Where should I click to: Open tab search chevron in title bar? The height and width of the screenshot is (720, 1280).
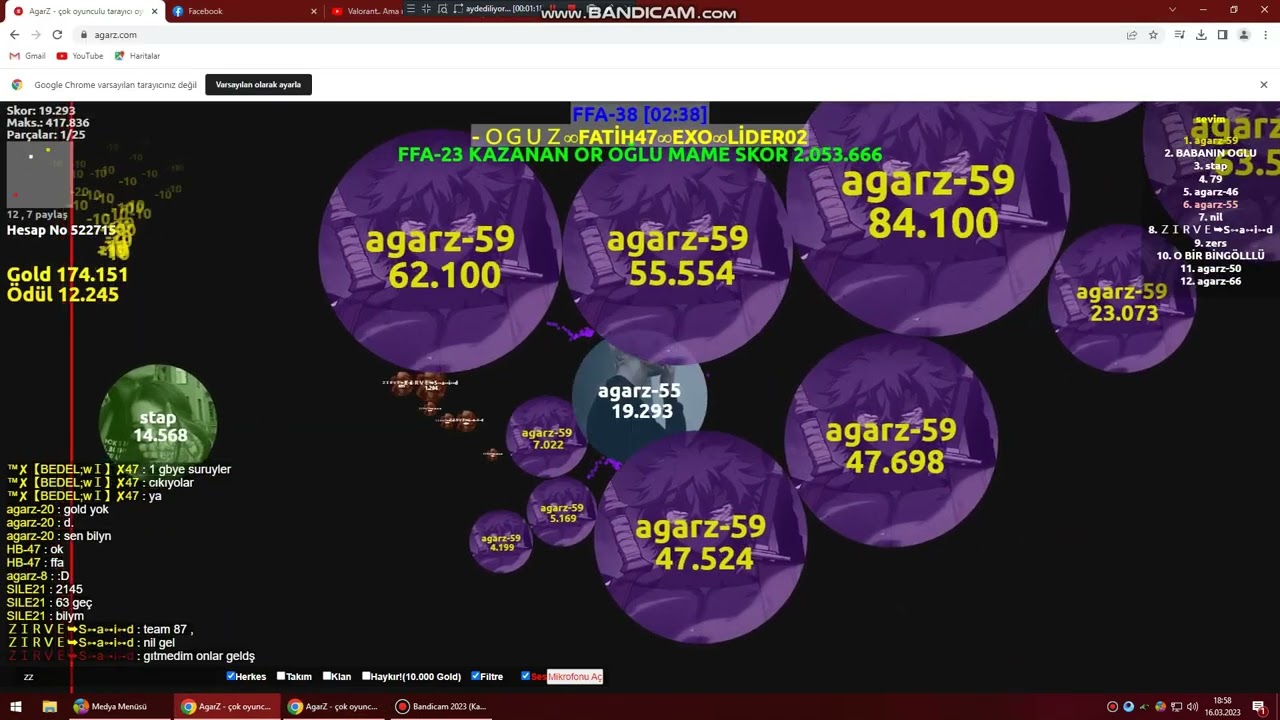pyautogui.click(x=1172, y=10)
